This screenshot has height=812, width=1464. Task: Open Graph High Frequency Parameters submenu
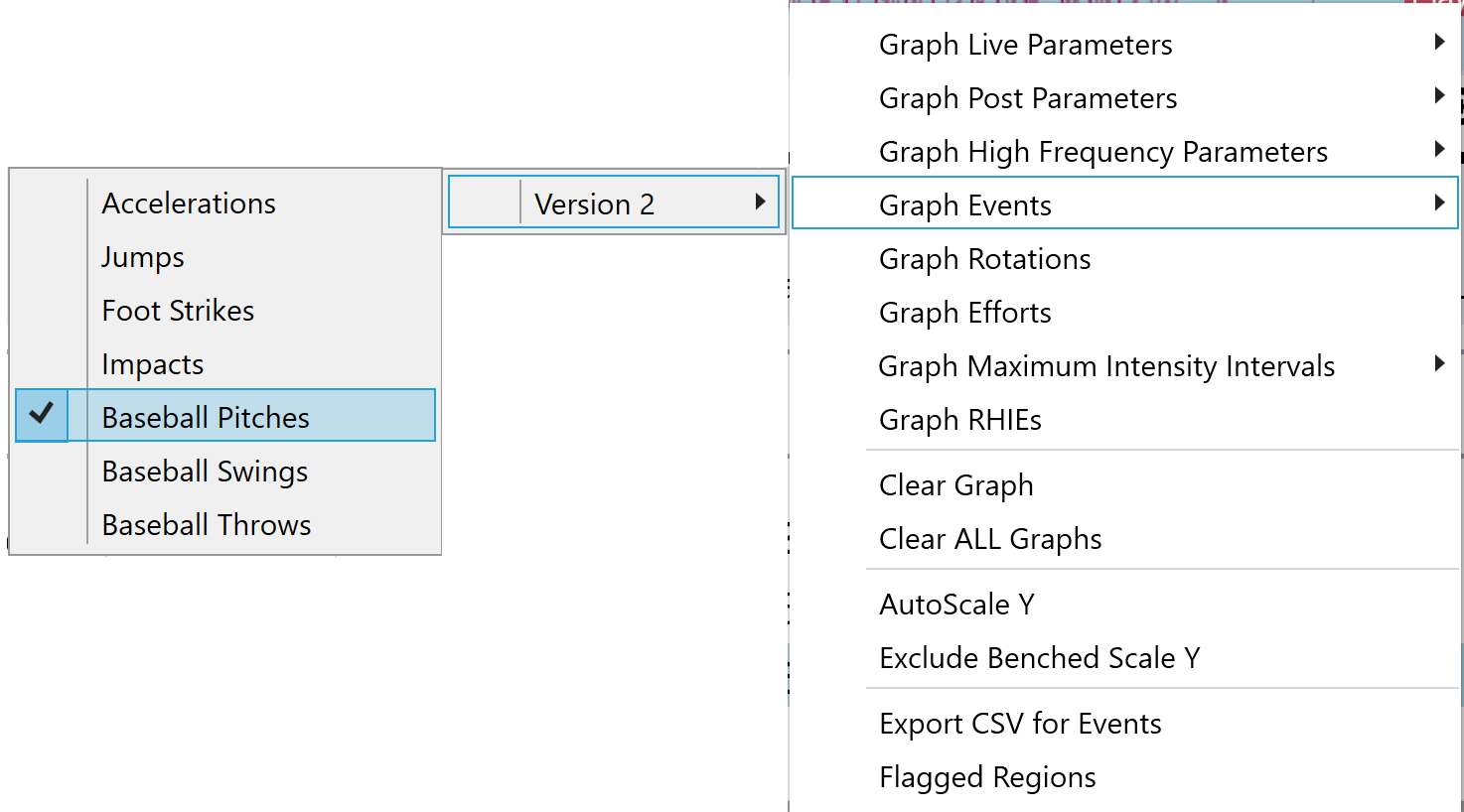(1102, 152)
